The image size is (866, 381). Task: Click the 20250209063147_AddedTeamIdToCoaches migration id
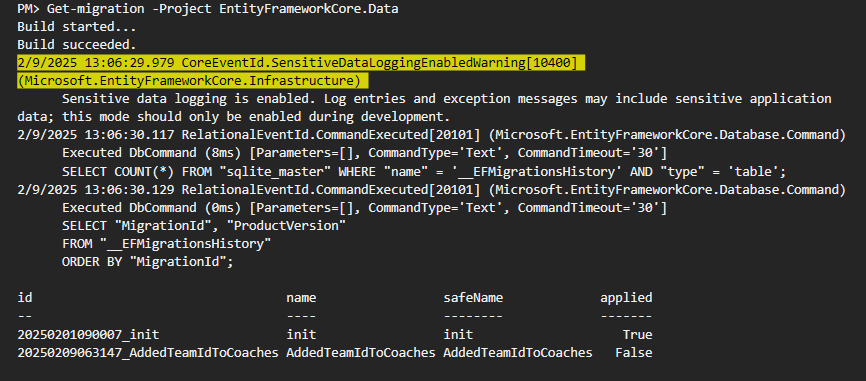[147, 353]
